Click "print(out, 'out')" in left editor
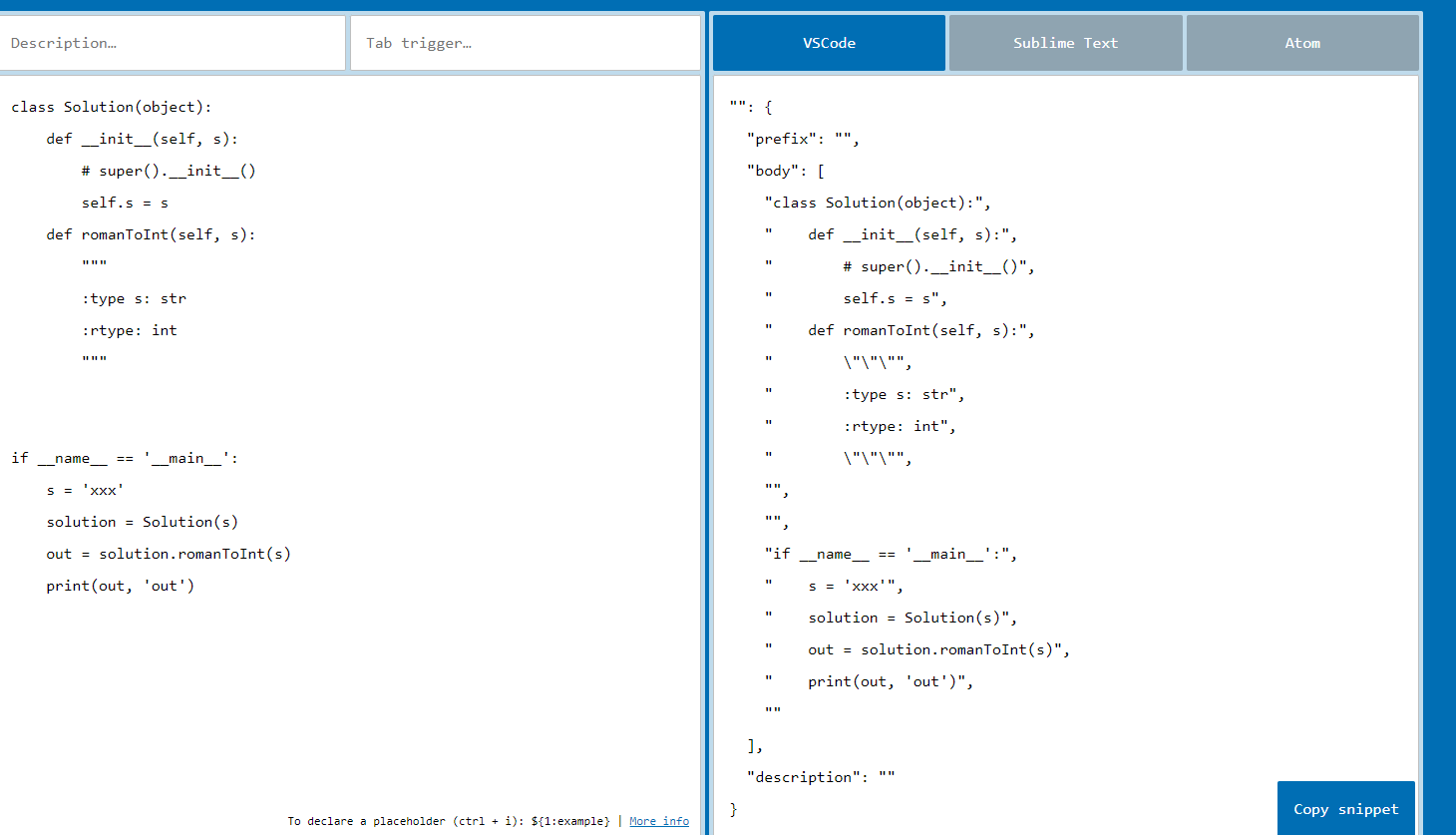The image size is (1456, 835). click(x=121, y=586)
